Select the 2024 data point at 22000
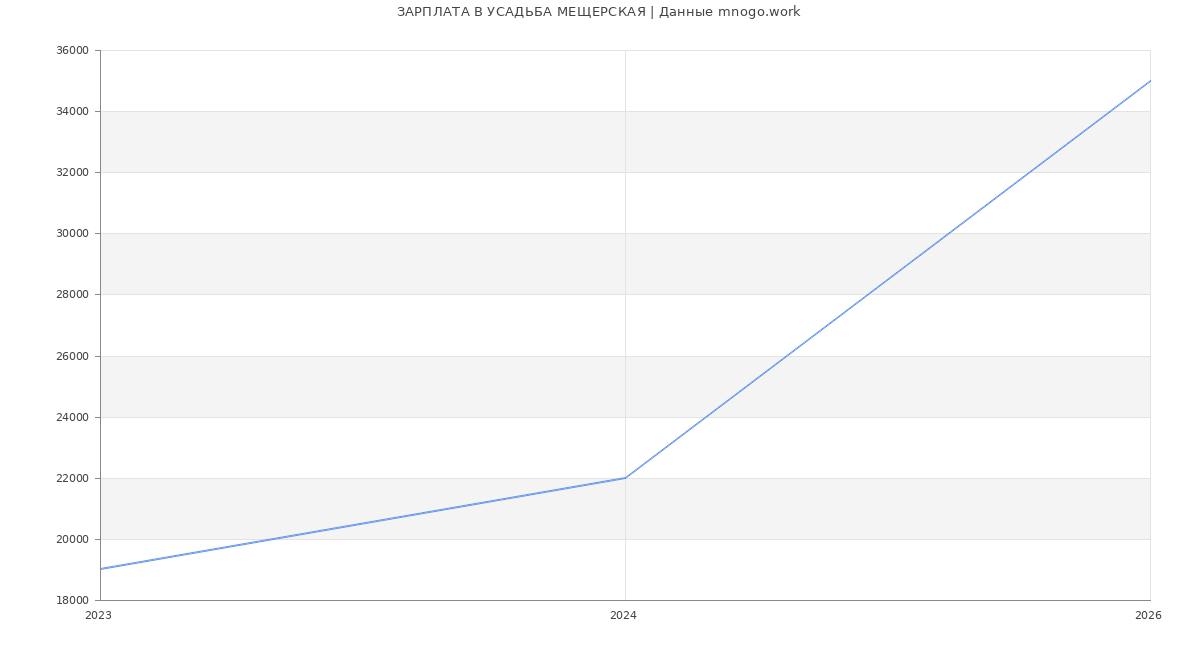Screen dimensions: 1200x650 coord(625,478)
